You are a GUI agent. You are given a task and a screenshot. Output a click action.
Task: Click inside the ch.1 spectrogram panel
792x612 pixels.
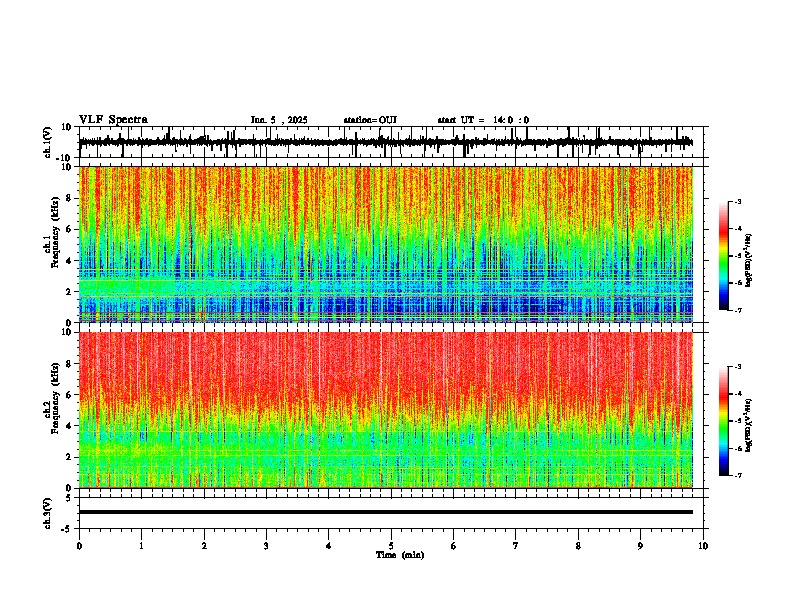tap(386, 244)
